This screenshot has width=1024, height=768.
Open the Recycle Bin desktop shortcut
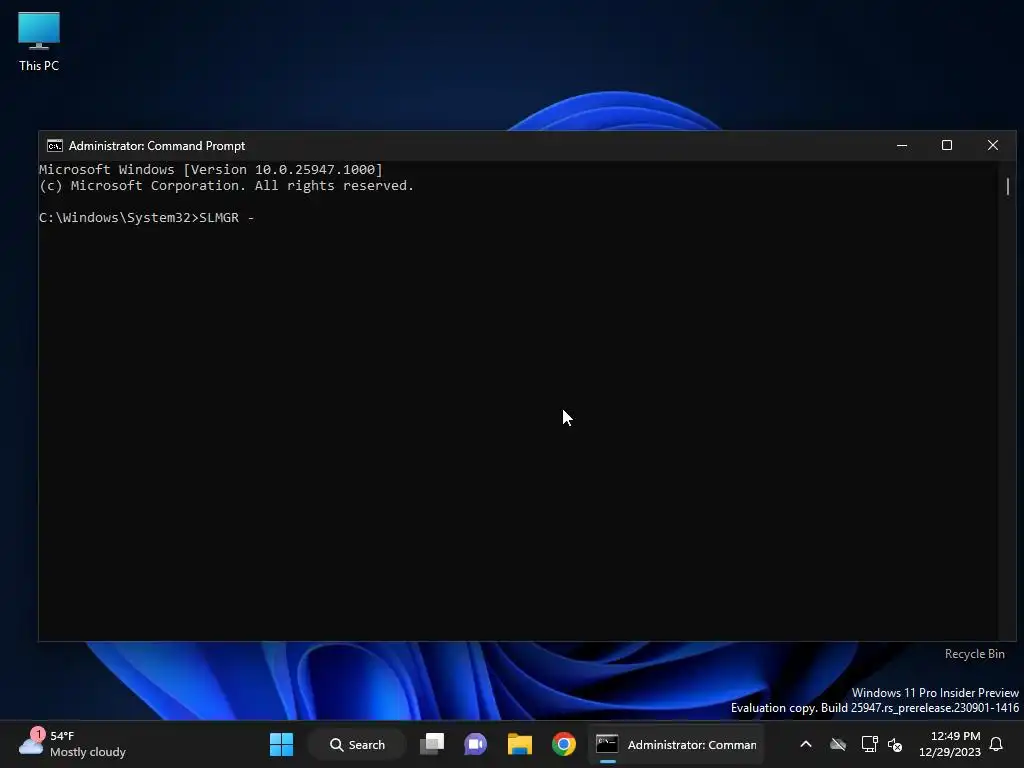click(974, 654)
